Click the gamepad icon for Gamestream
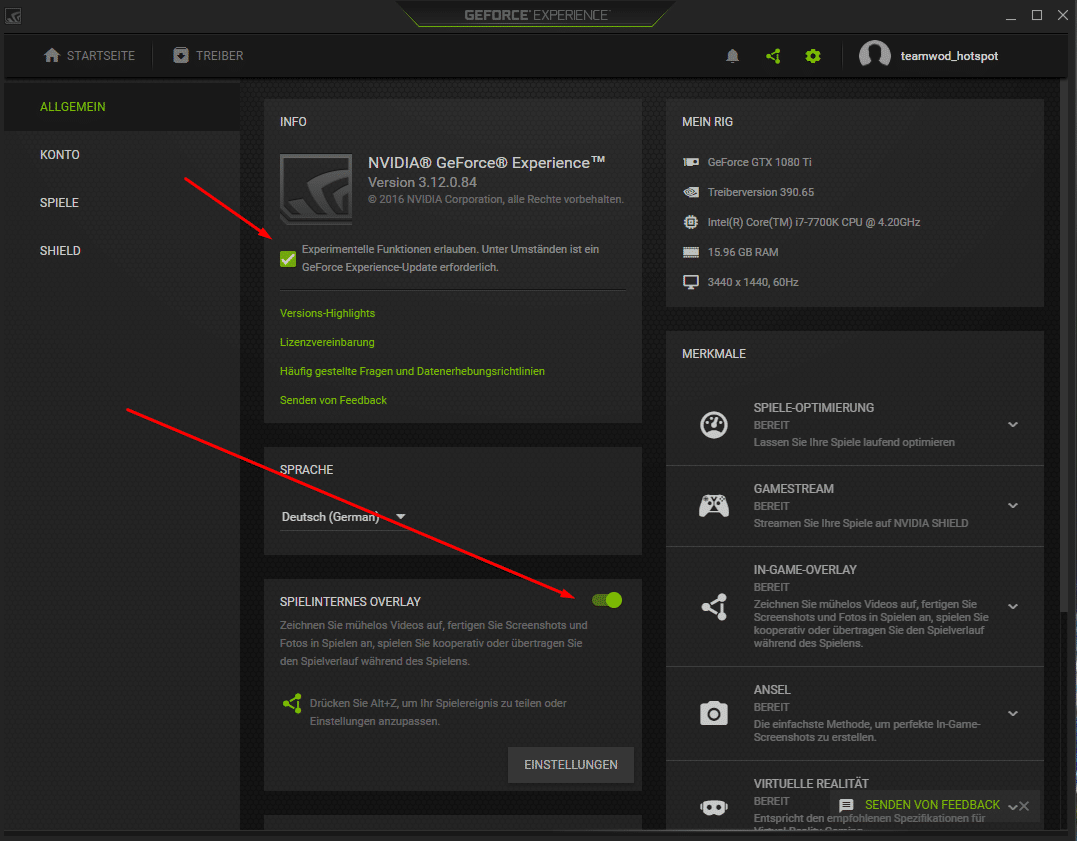The width and height of the screenshot is (1077, 841). (x=714, y=506)
